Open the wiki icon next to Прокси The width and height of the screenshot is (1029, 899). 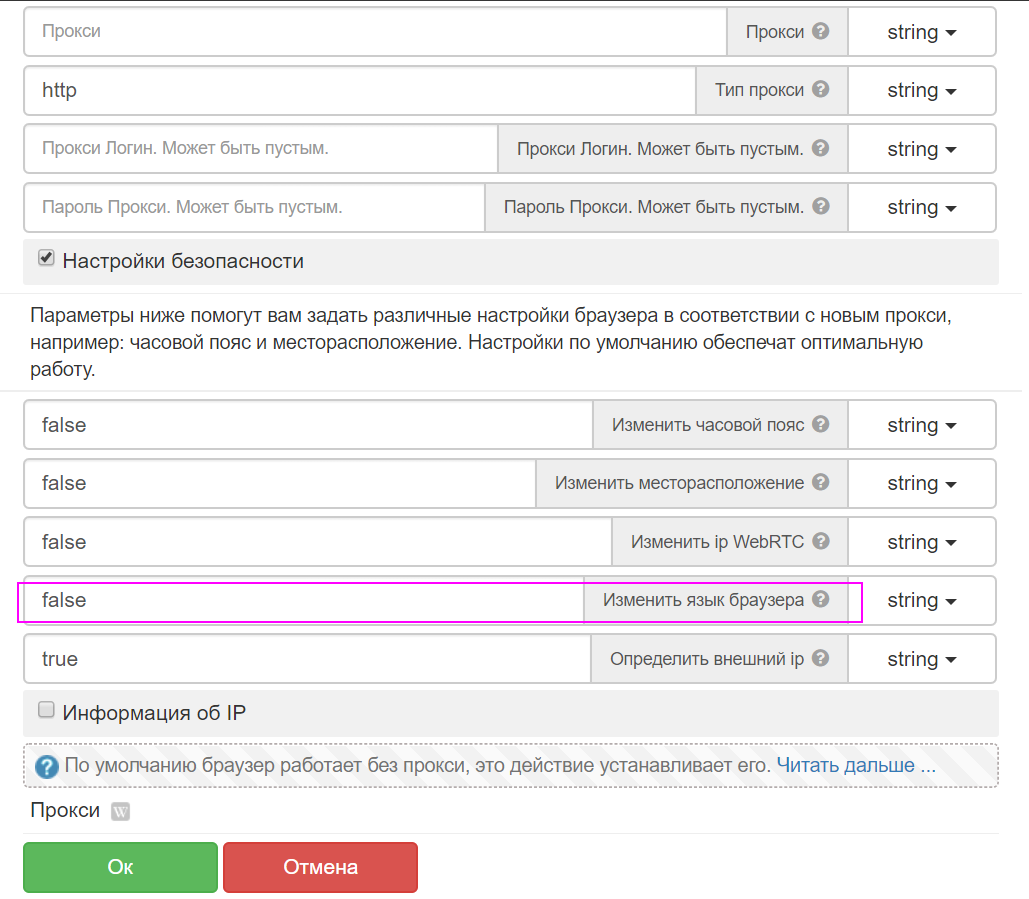(120, 811)
